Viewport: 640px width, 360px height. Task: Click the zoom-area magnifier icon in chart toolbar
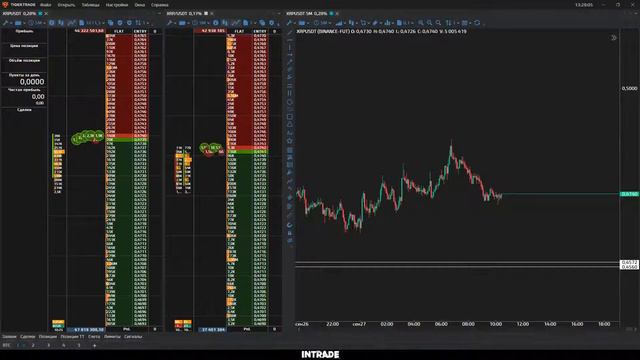[421, 23]
